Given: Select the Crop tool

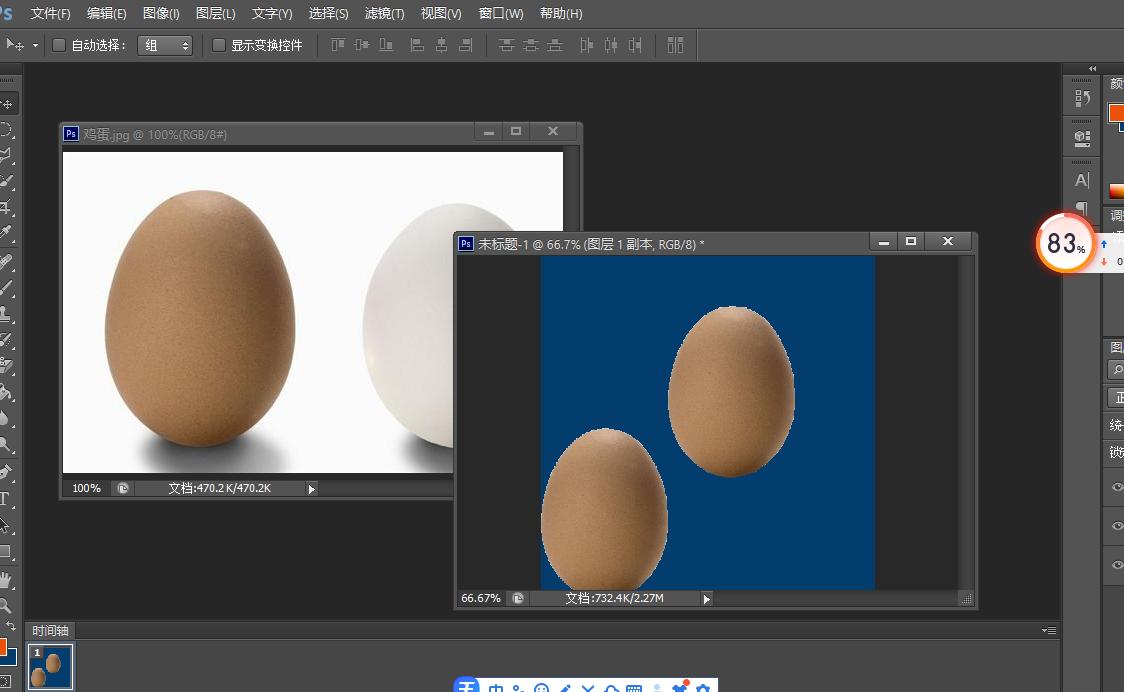Looking at the screenshot, I should [6, 208].
